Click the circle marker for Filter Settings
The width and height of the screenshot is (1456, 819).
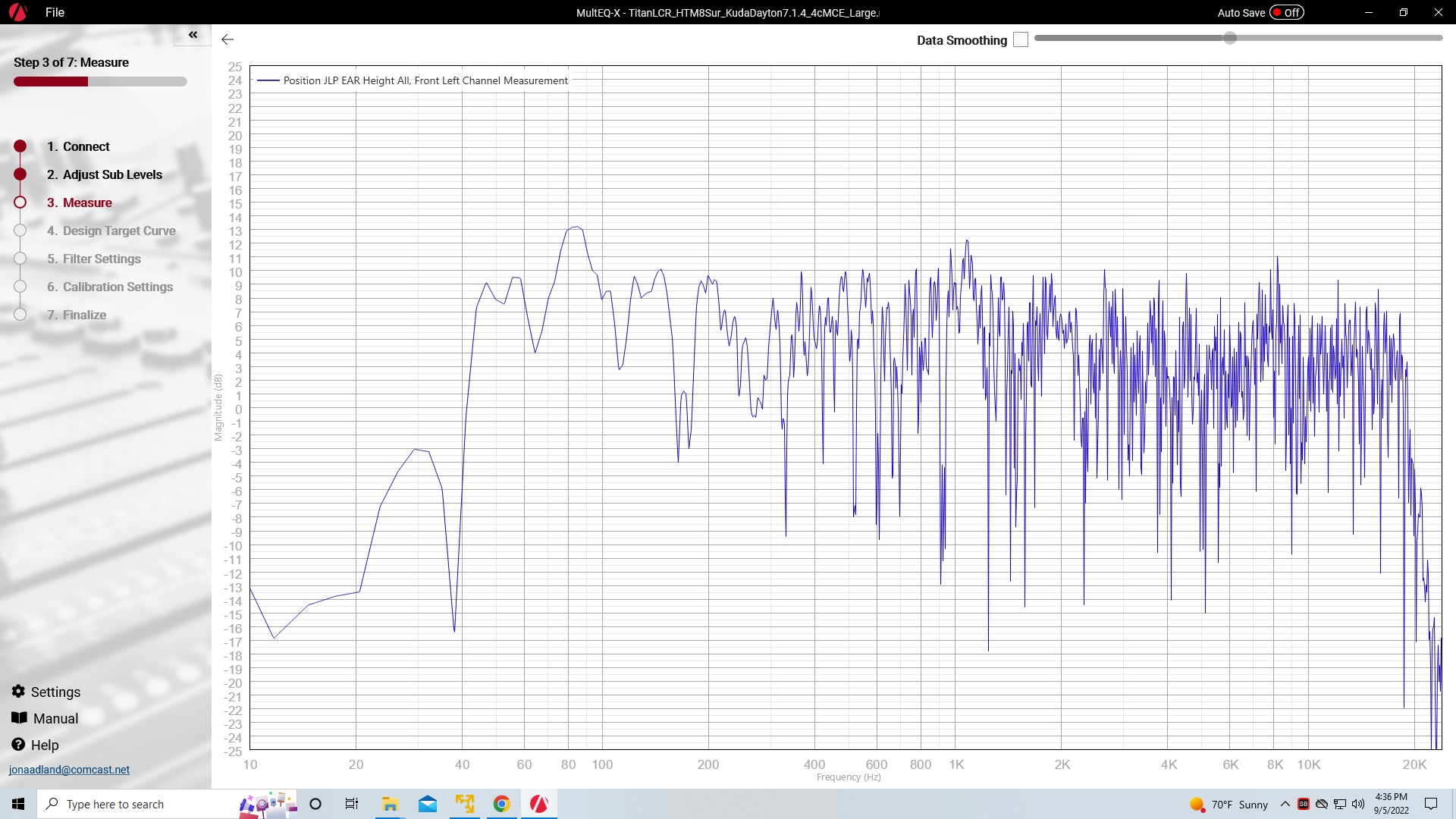pos(20,259)
